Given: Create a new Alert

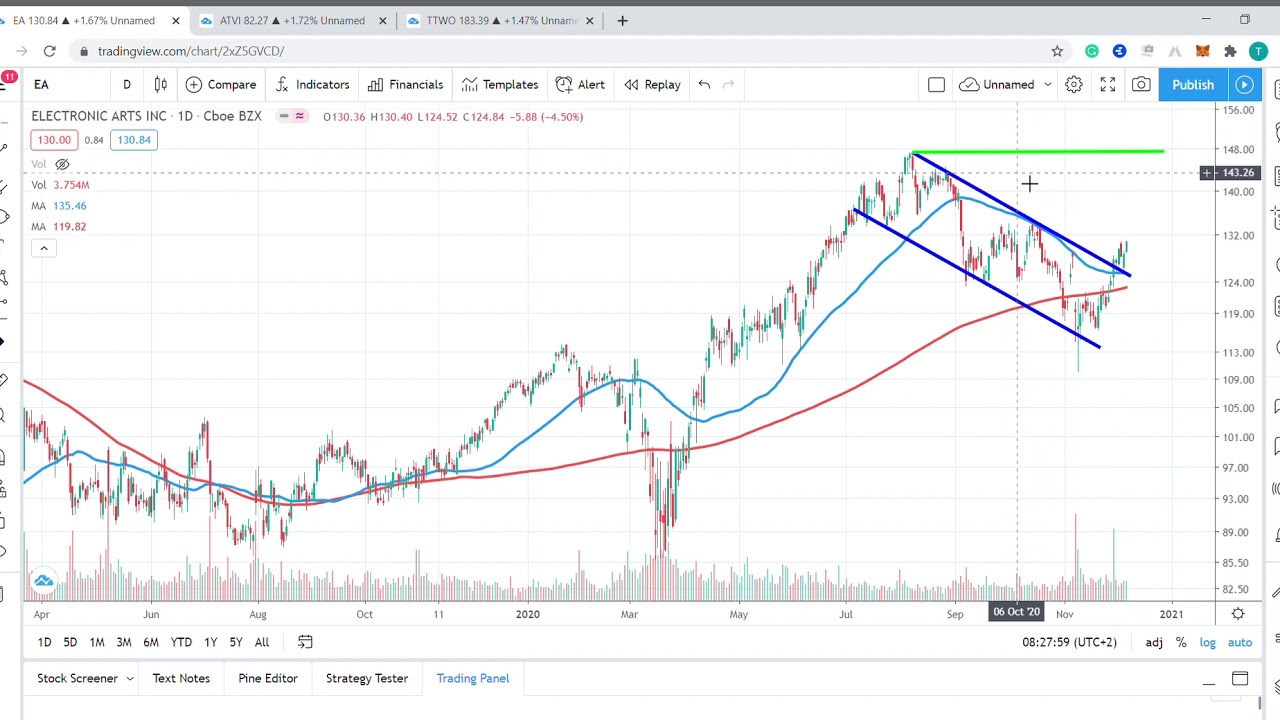Looking at the screenshot, I should 580,85.
